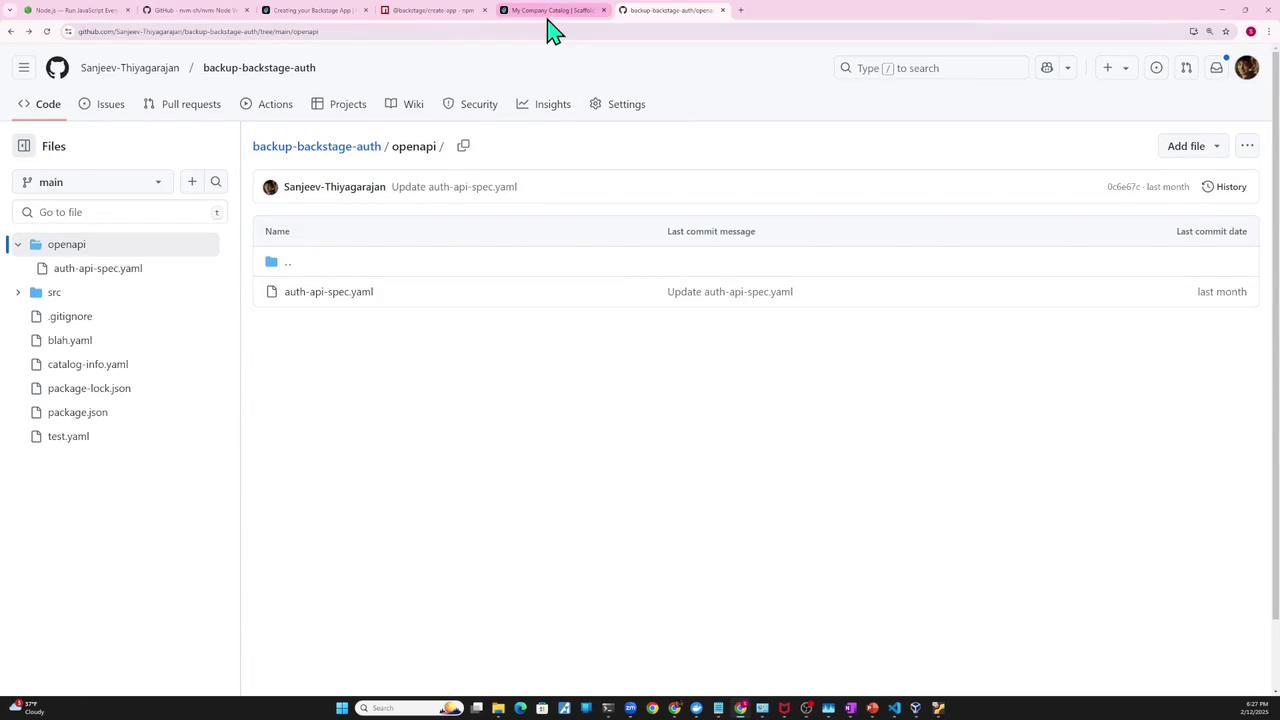Focus the Type / to search field

[931, 68]
